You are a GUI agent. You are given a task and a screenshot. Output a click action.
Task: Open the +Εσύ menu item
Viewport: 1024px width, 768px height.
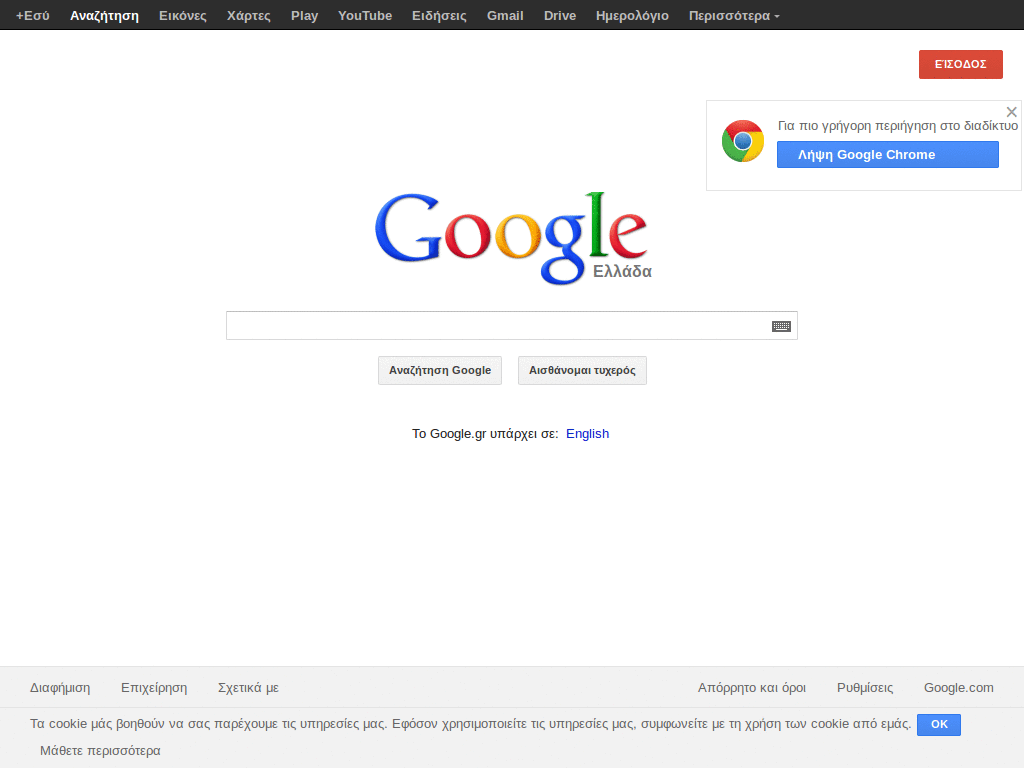point(33,16)
